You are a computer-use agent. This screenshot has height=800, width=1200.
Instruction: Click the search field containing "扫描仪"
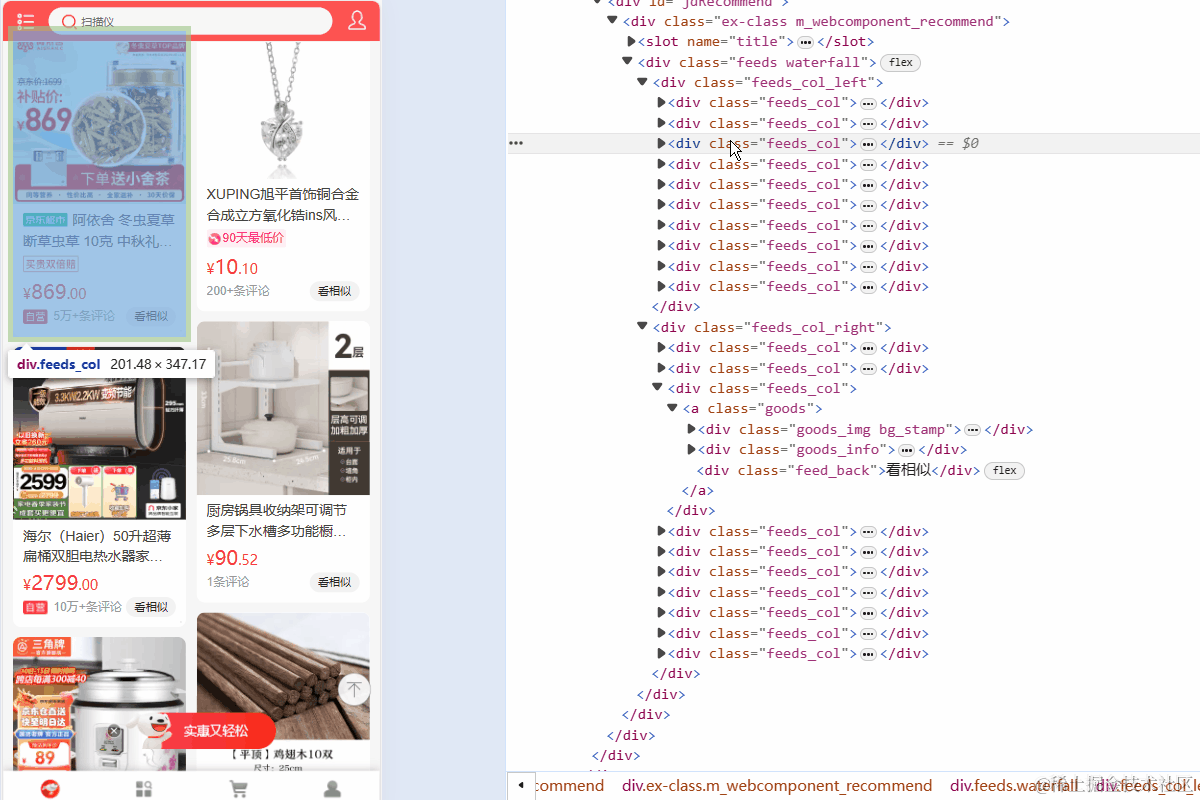click(191, 21)
